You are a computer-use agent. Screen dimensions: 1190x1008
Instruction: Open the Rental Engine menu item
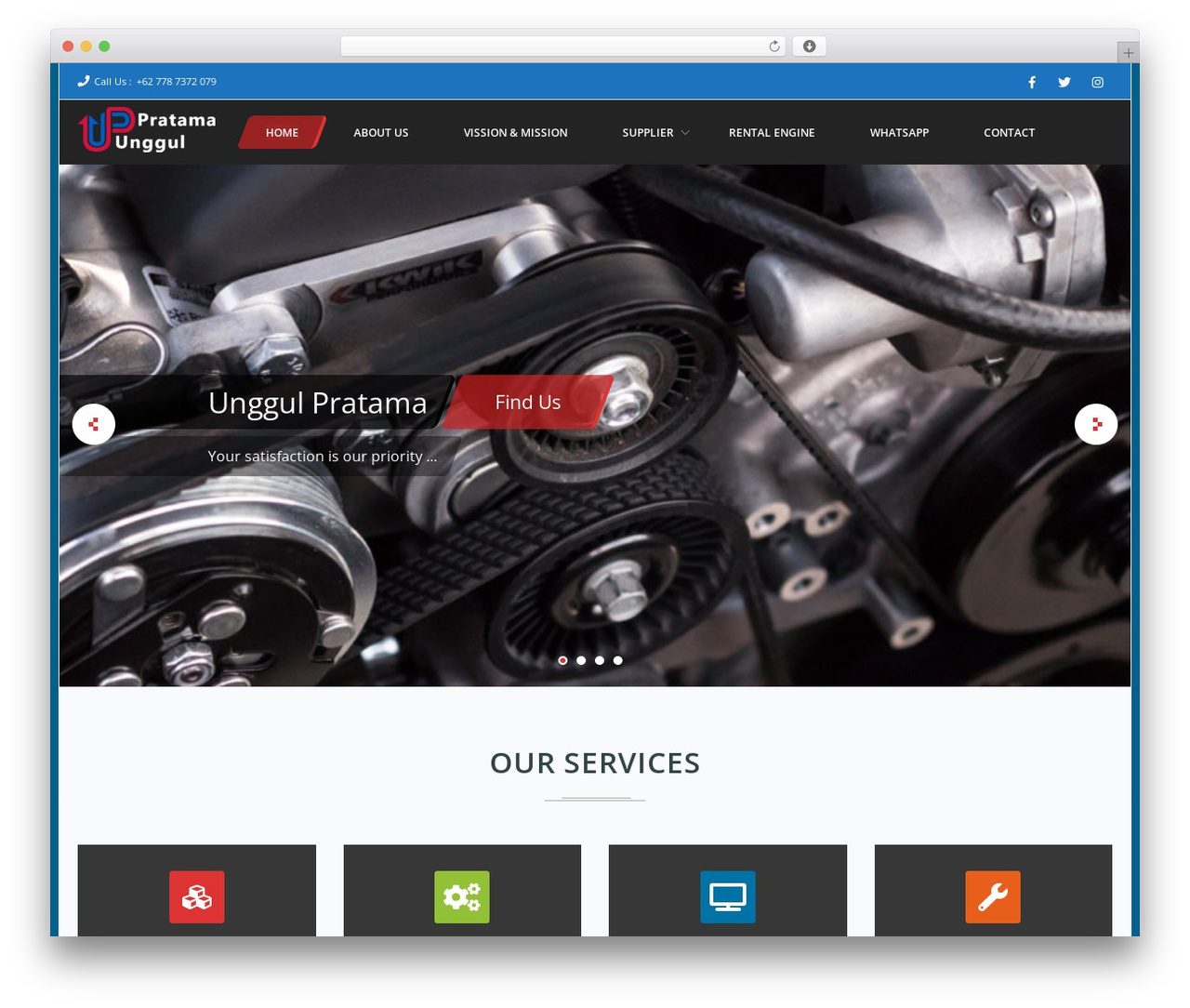tap(772, 132)
